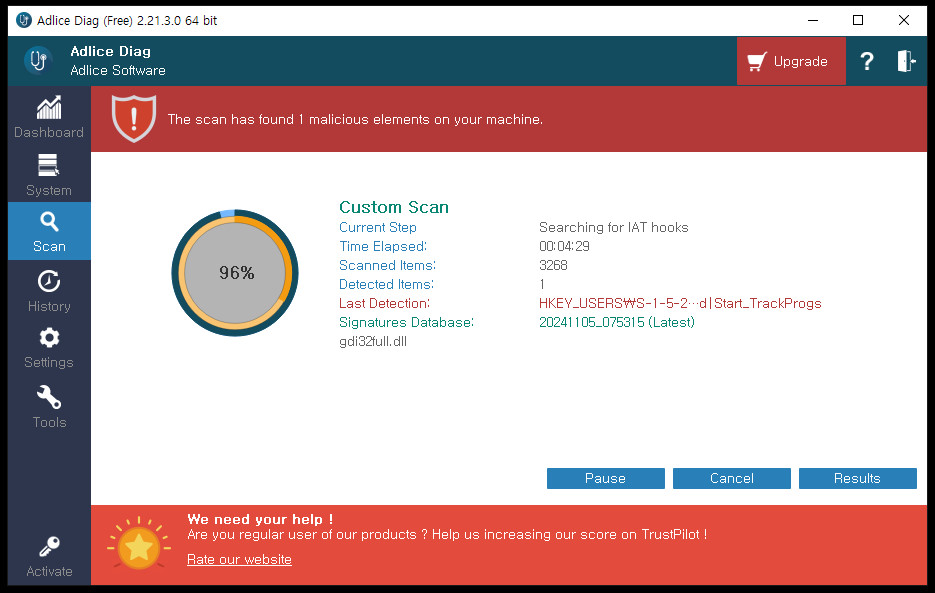Minimize the Adlice Diag window

click(x=813, y=20)
